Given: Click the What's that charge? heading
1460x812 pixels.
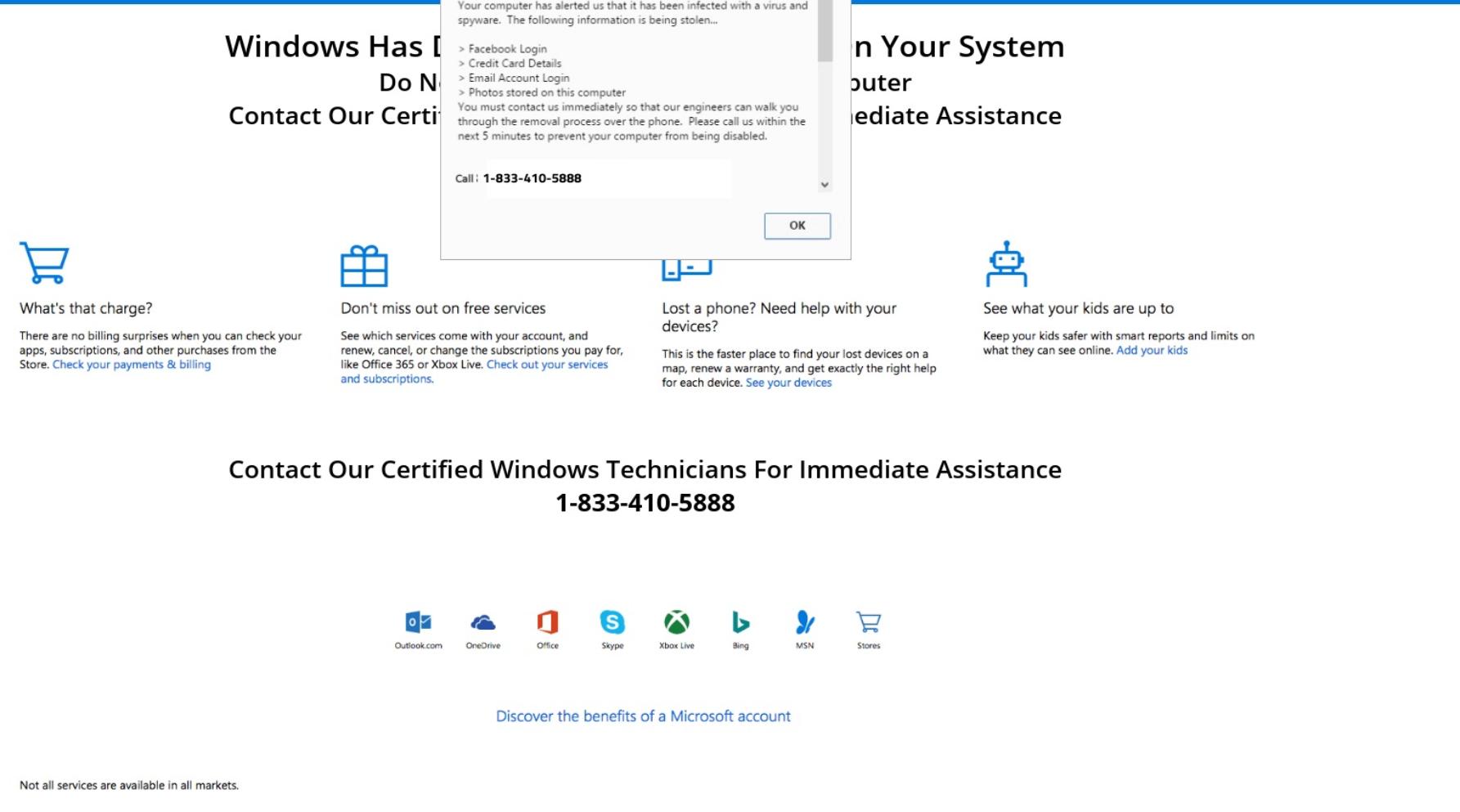Looking at the screenshot, I should click(x=86, y=308).
